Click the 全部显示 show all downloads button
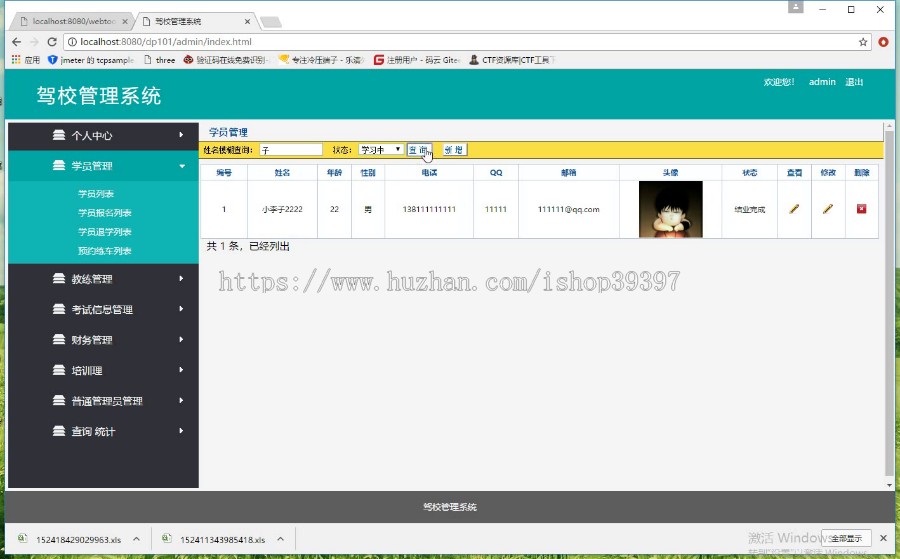900x559 pixels. [846, 538]
